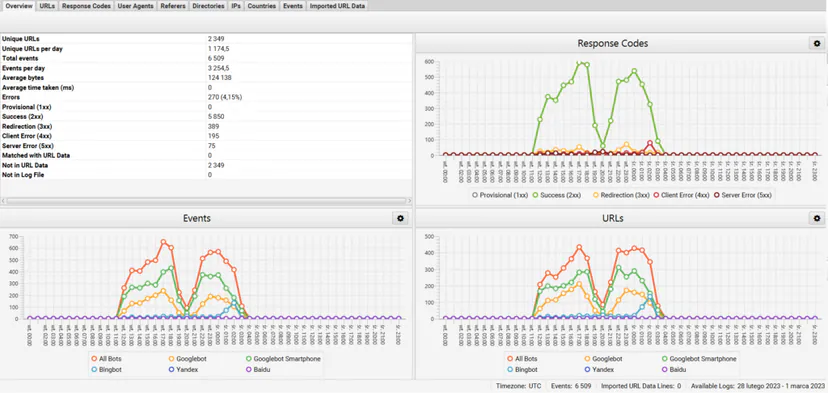Toggle Bingbot legend in Events chart

click(106, 369)
